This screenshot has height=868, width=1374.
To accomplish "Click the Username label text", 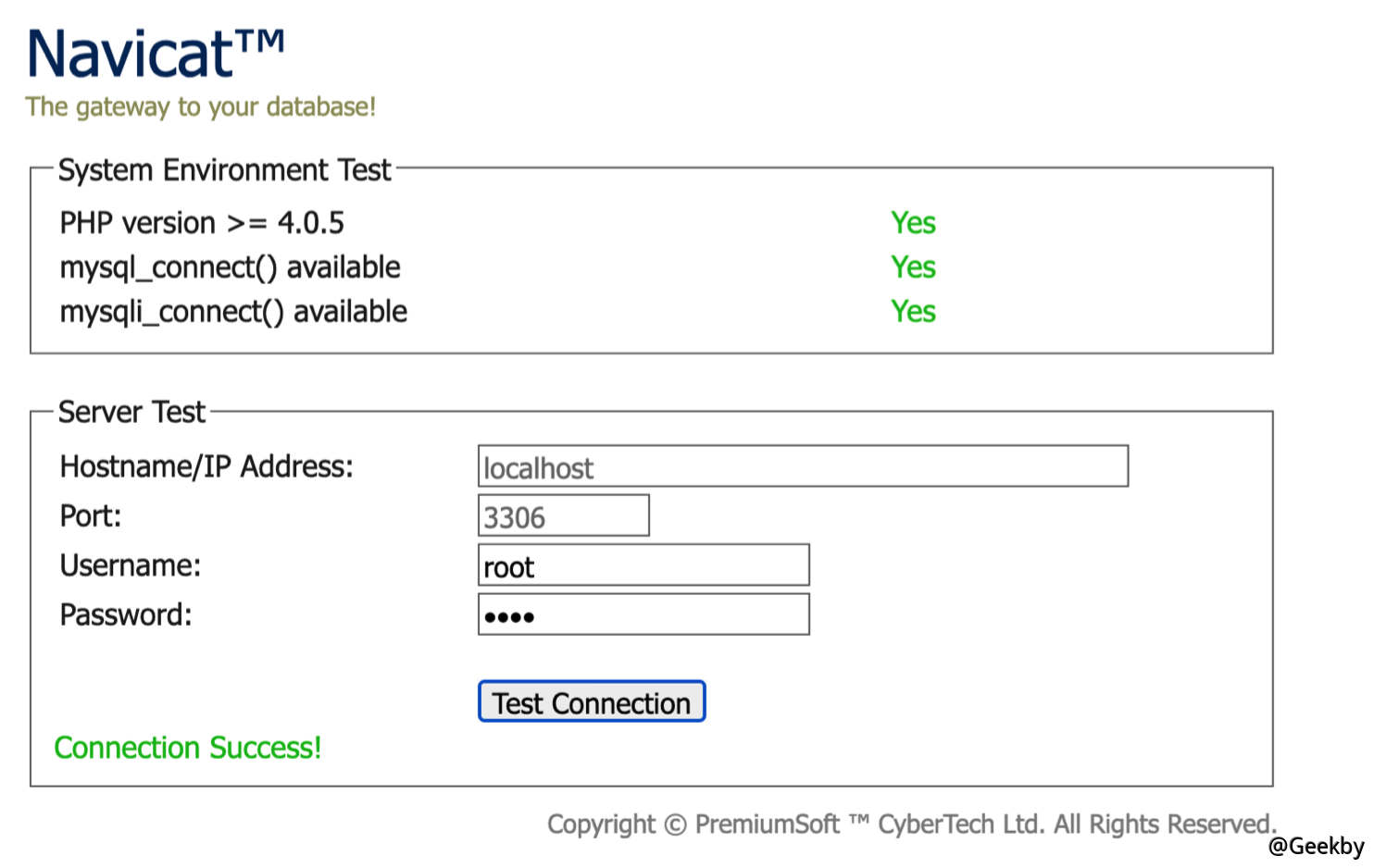I will 131,565.
